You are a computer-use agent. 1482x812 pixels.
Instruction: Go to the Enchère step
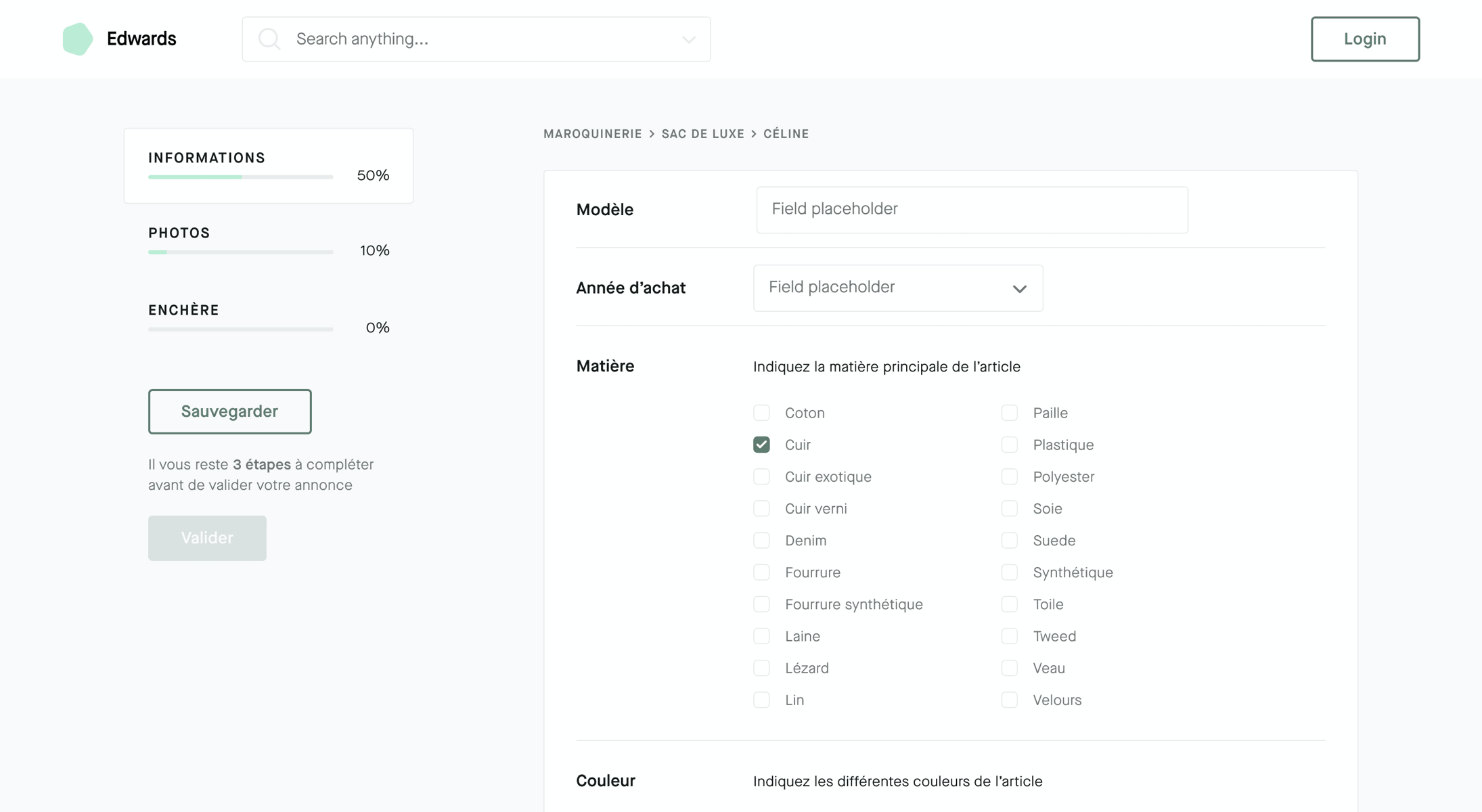pos(184,311)
